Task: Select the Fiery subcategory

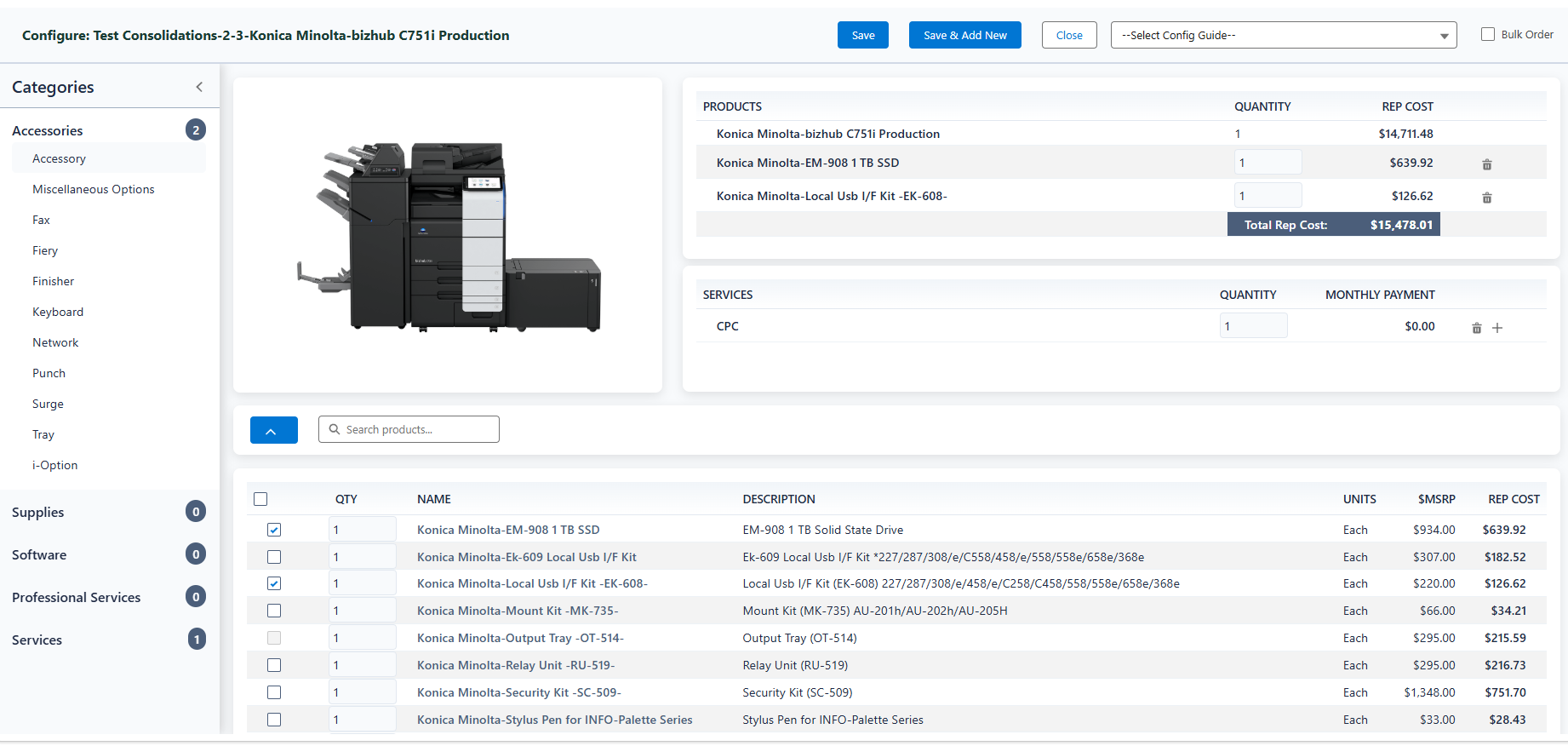Action: 45,250
